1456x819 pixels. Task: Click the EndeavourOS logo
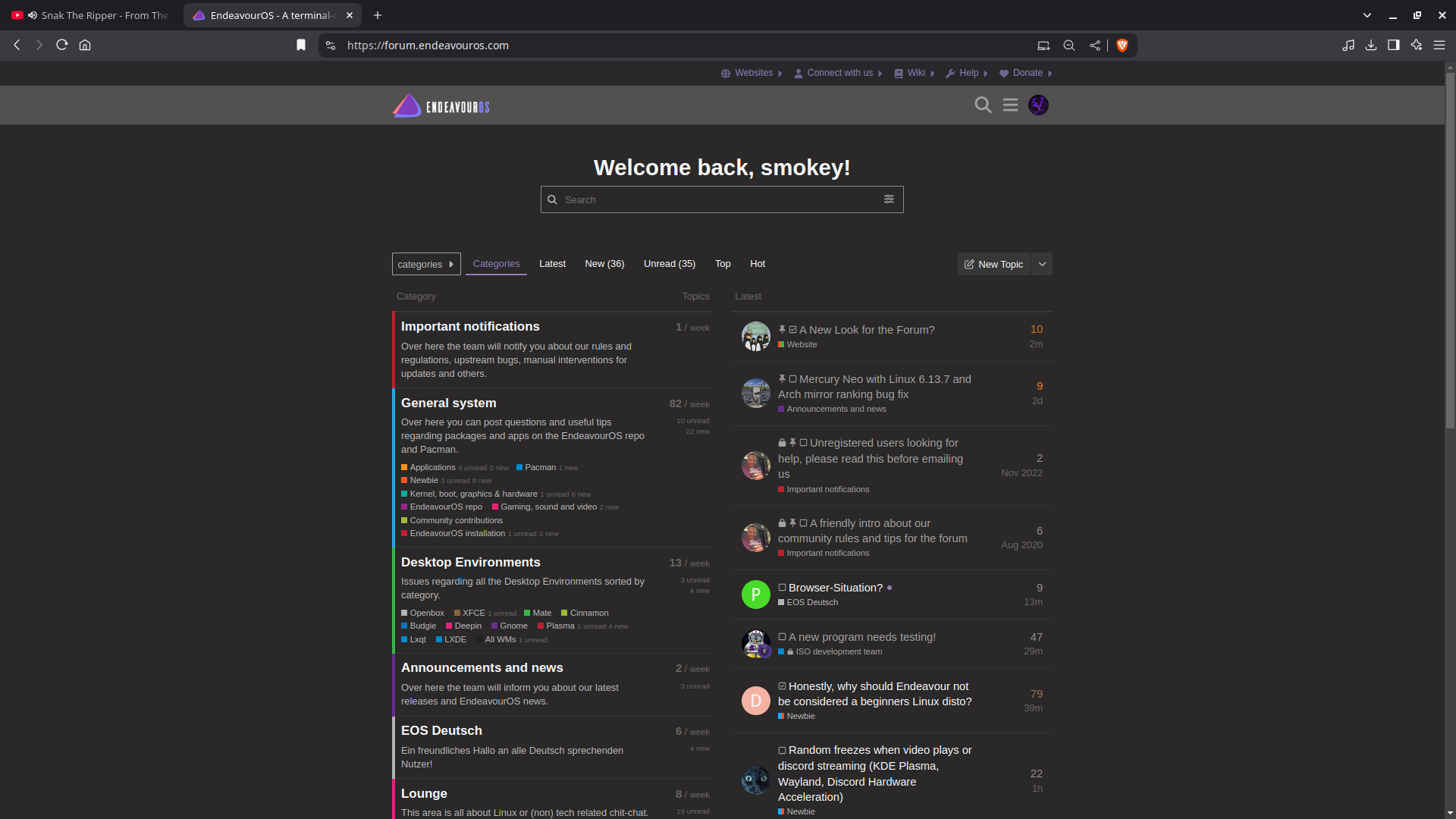click(441, 106)
